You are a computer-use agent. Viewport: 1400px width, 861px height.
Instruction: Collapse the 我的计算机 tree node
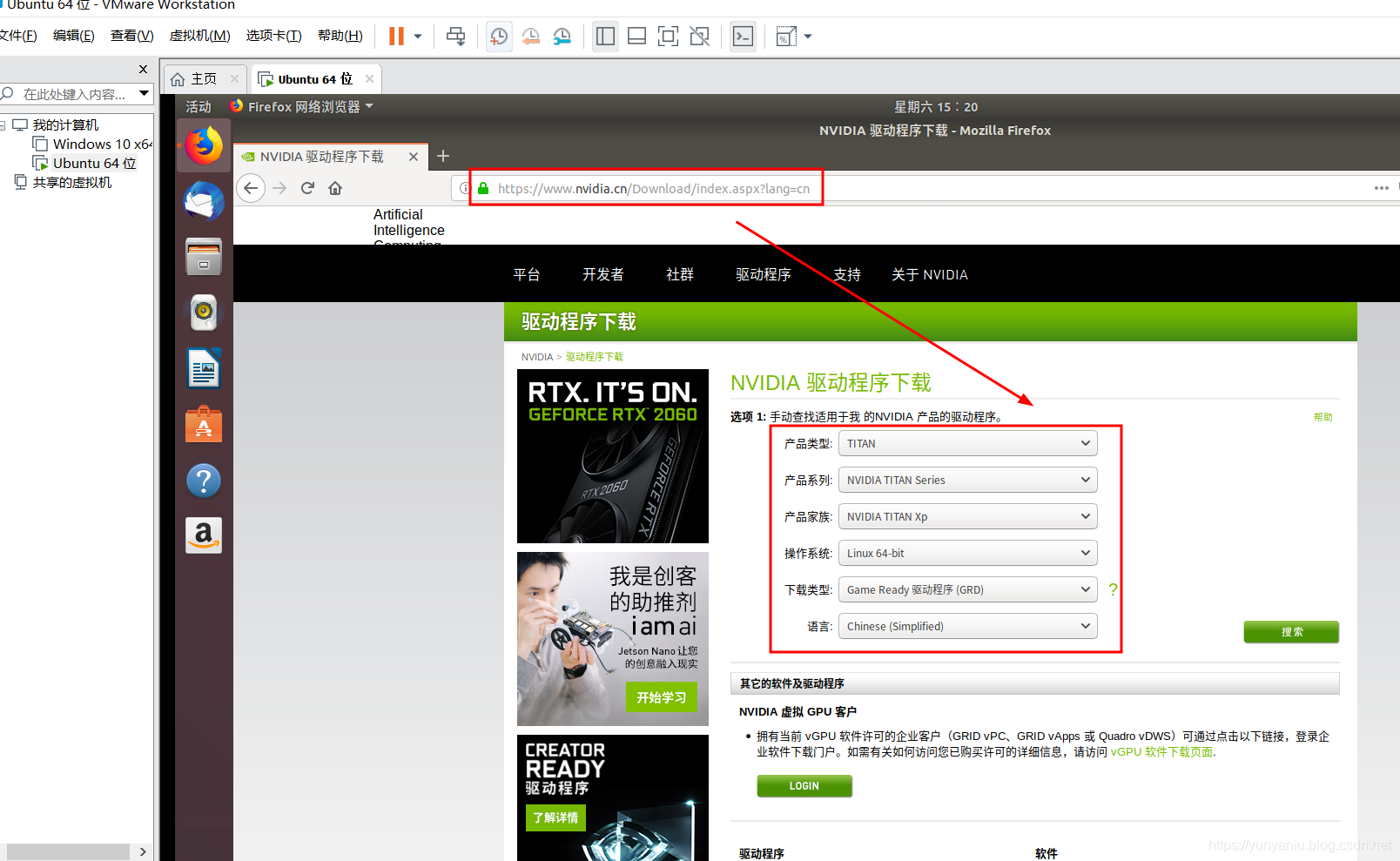point(3,125)
